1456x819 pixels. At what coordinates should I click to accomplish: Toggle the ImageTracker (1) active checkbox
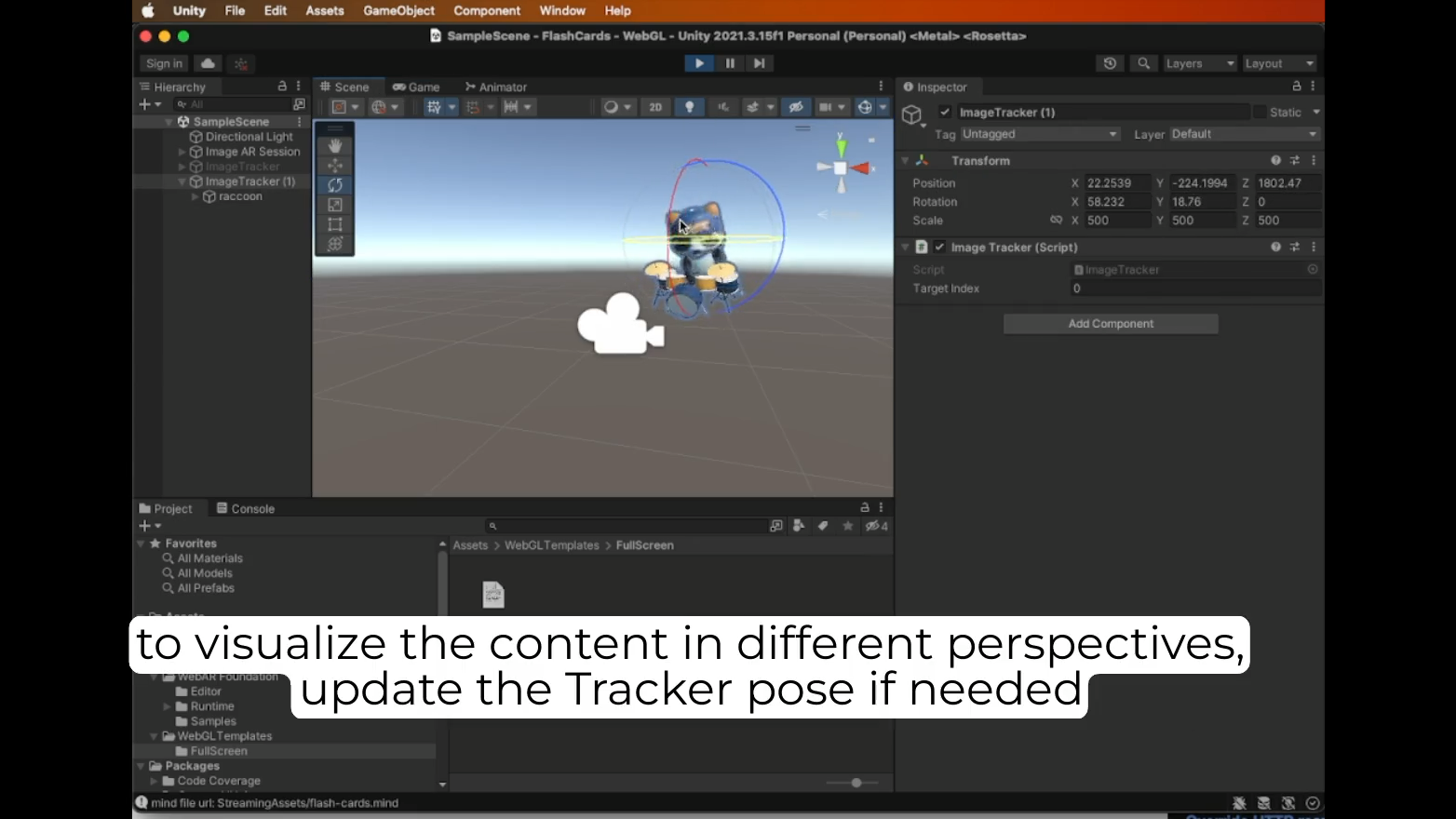click(x=945, y=112)
